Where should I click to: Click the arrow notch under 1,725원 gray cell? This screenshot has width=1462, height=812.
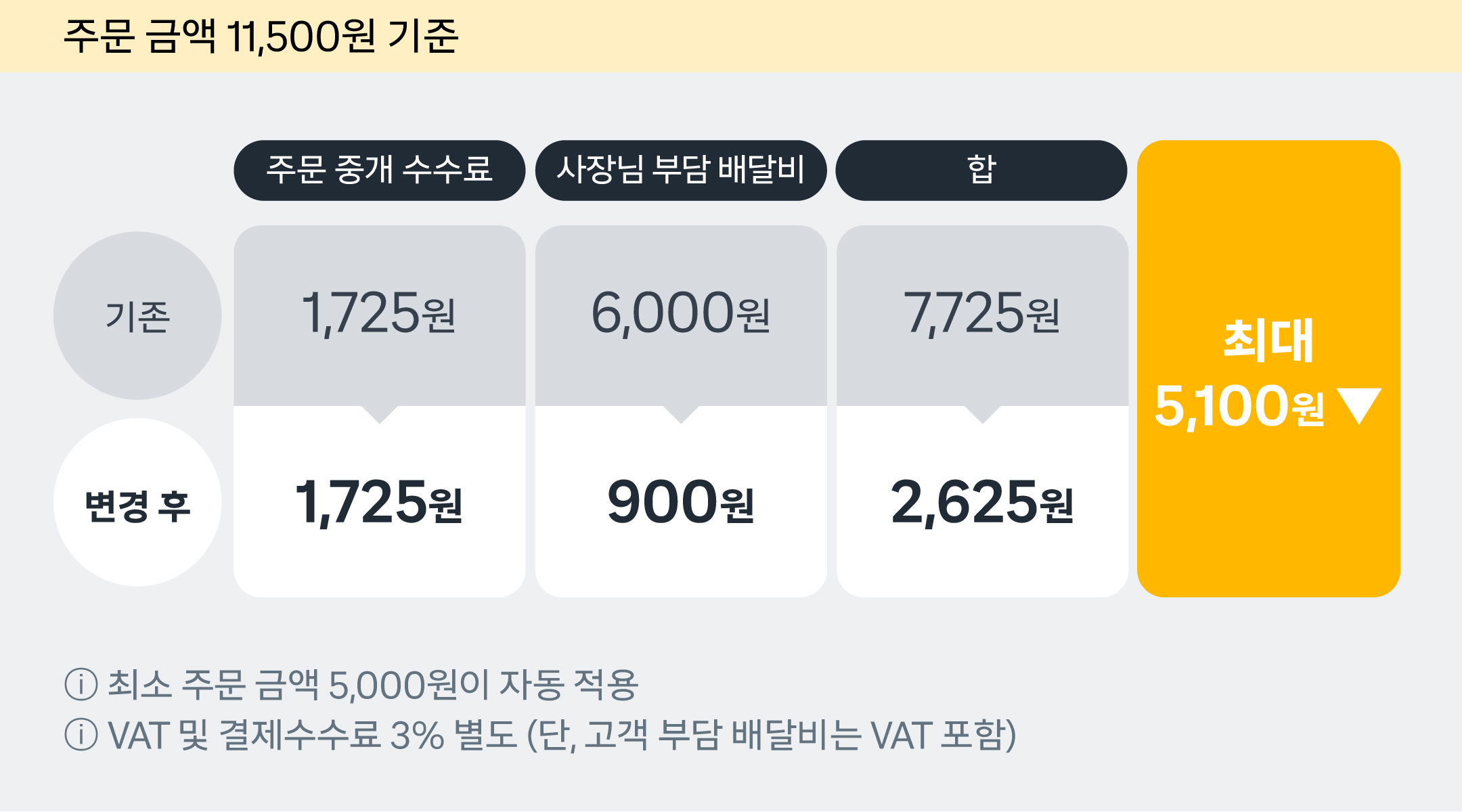pos(380,415)
